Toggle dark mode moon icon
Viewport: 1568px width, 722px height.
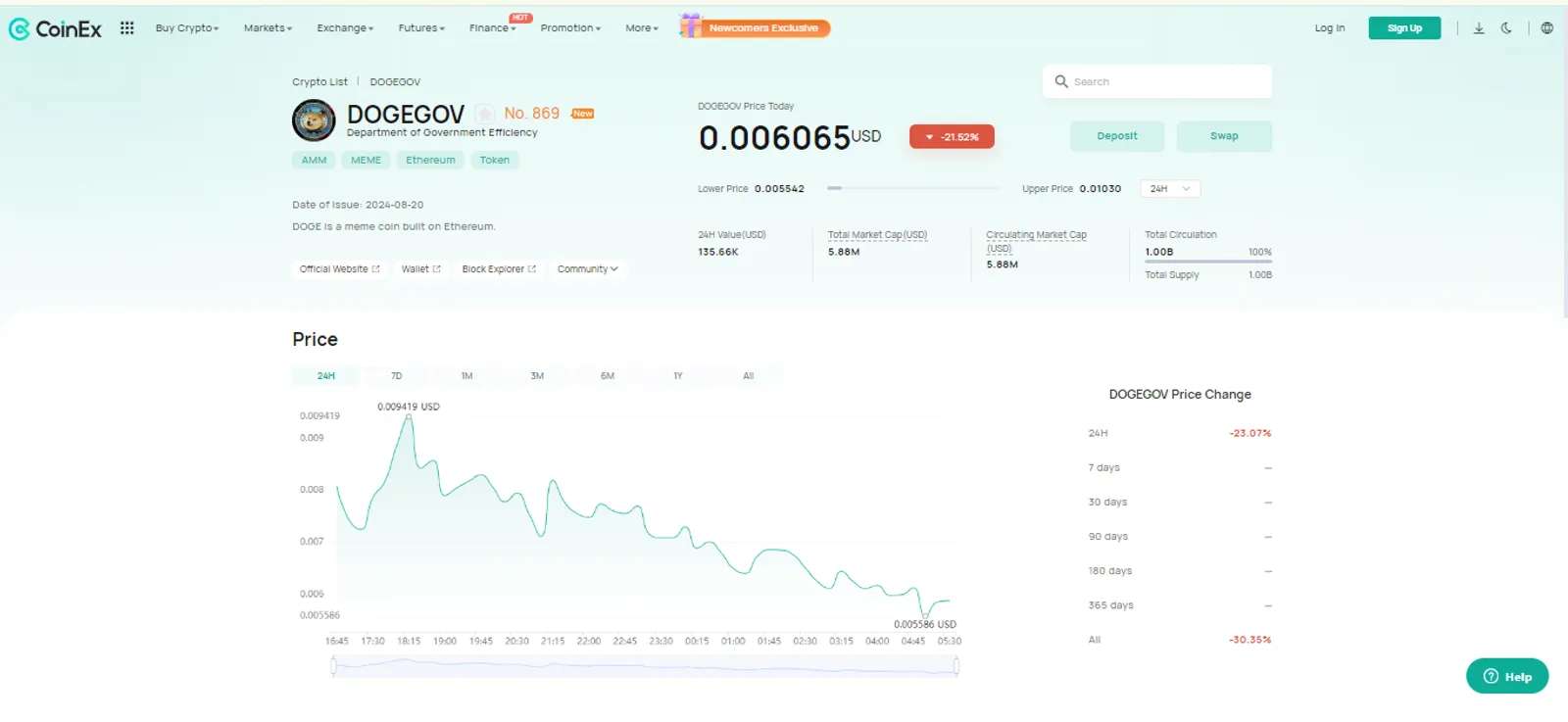pos(1506,28)
